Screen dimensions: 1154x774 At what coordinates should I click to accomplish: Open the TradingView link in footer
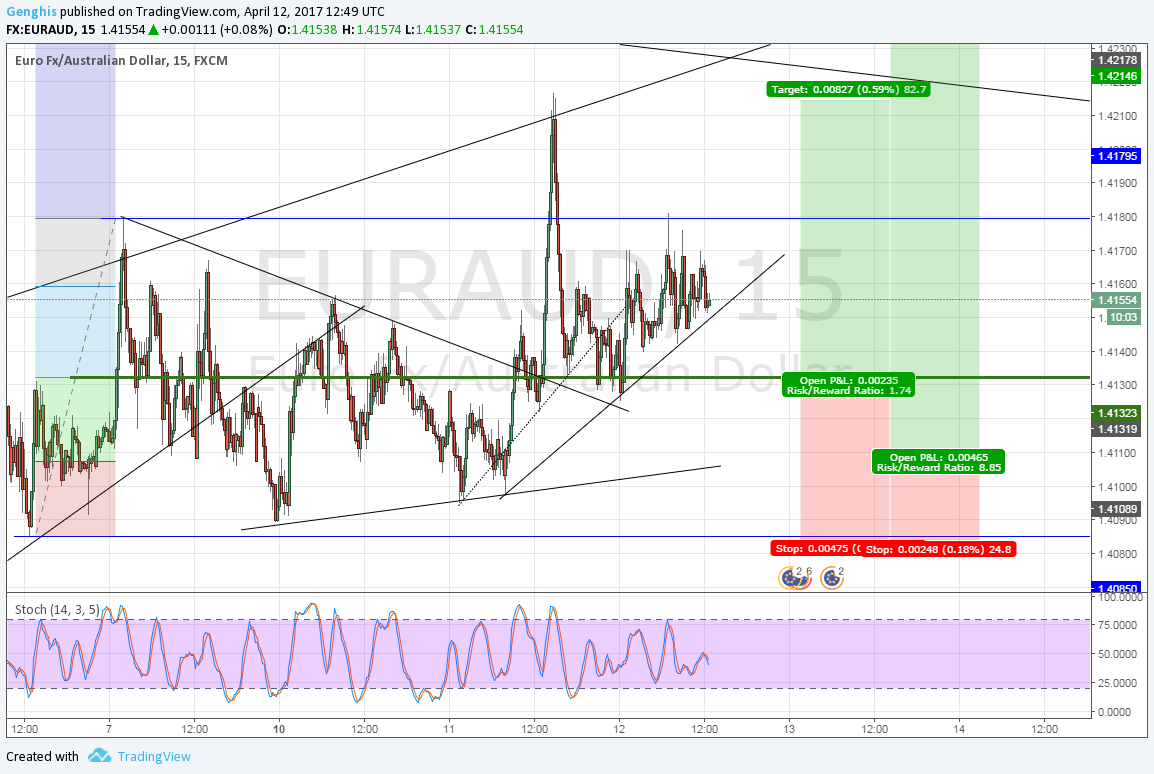[154, 756]
